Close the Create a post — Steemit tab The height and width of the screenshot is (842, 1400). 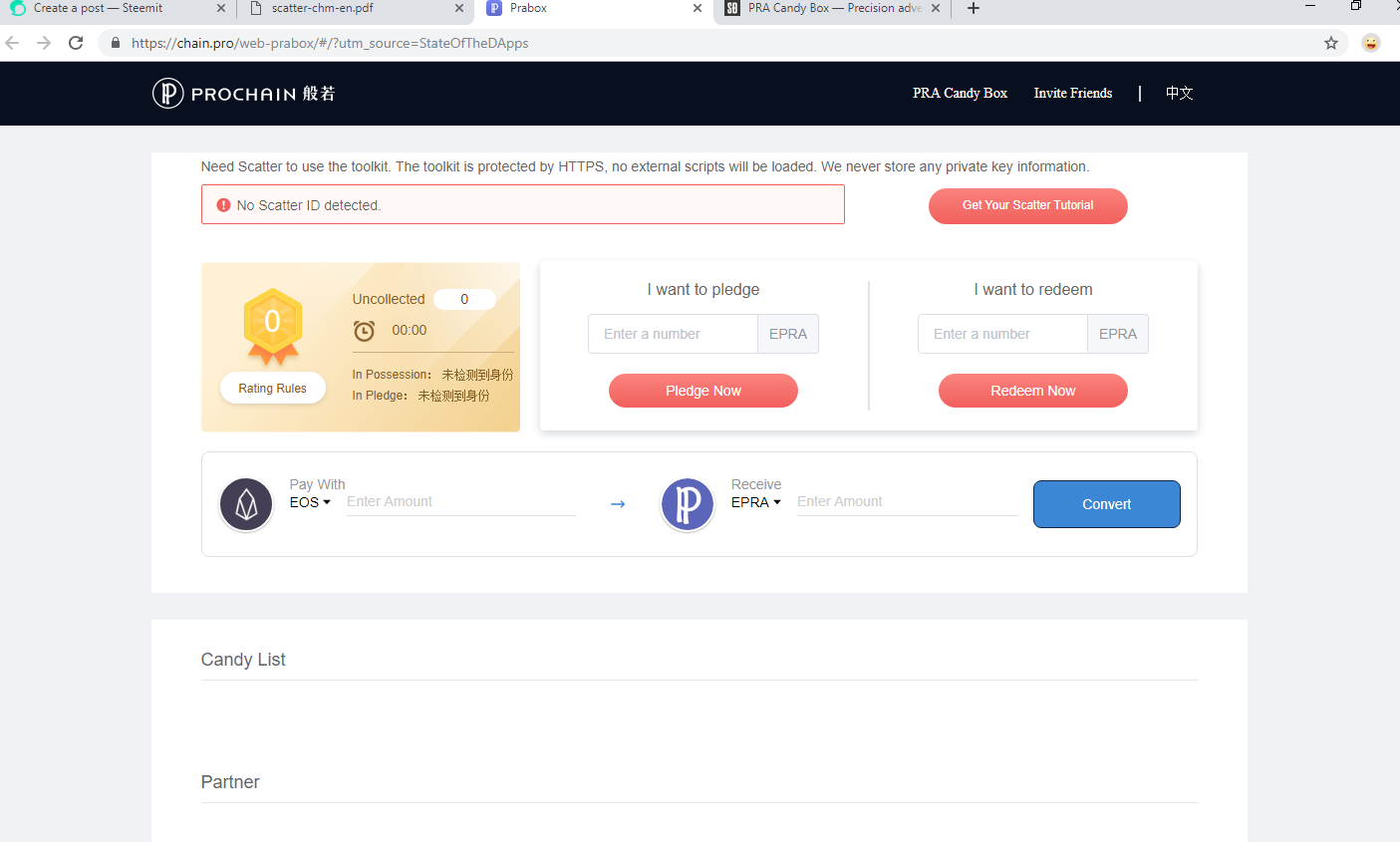221,8
